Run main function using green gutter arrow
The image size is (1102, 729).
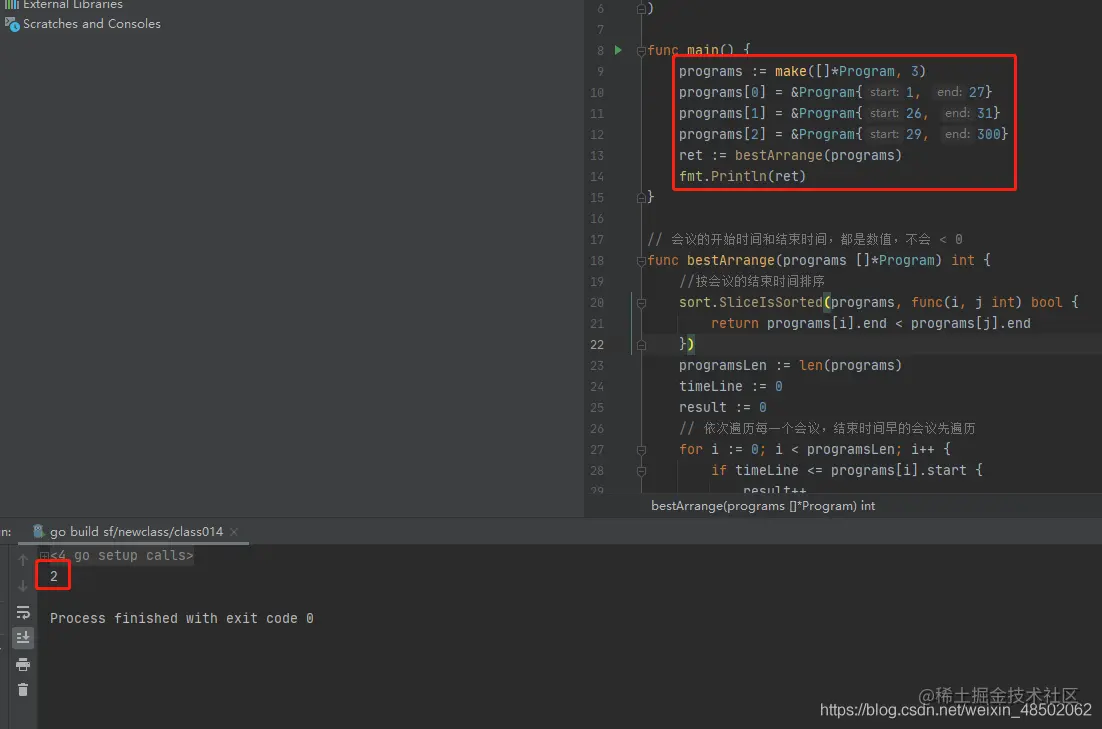tap(618, 50)
